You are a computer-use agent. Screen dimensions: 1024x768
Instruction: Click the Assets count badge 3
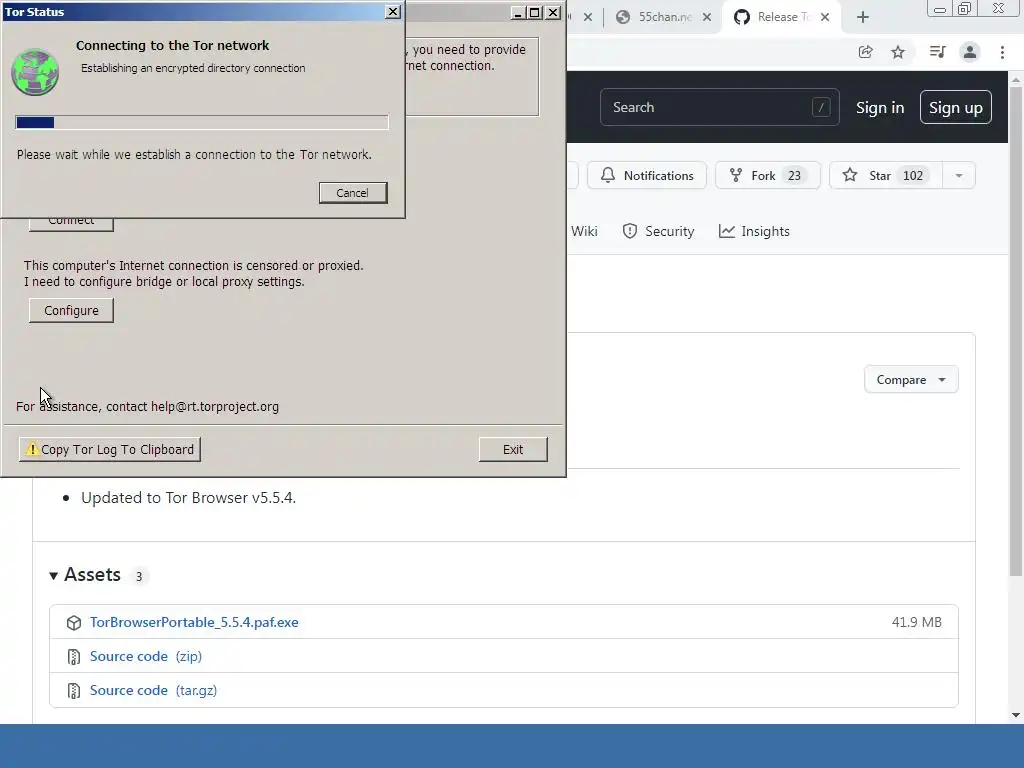(x=138, y=576)
